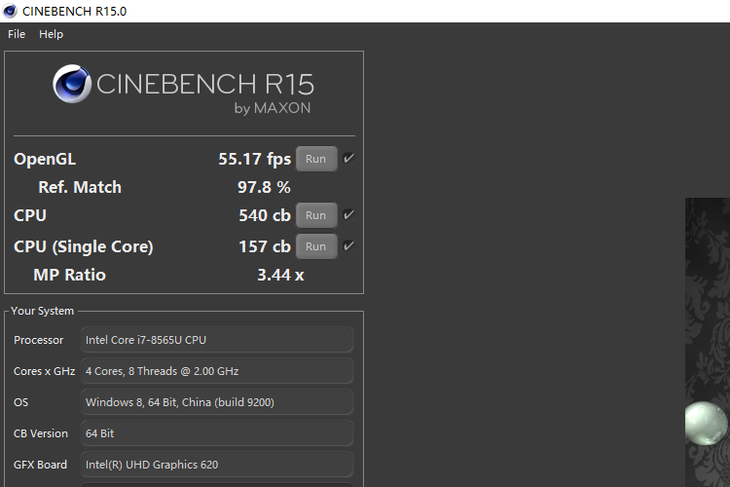Click the CPU (Single Core) label

(x=83, y=247)
